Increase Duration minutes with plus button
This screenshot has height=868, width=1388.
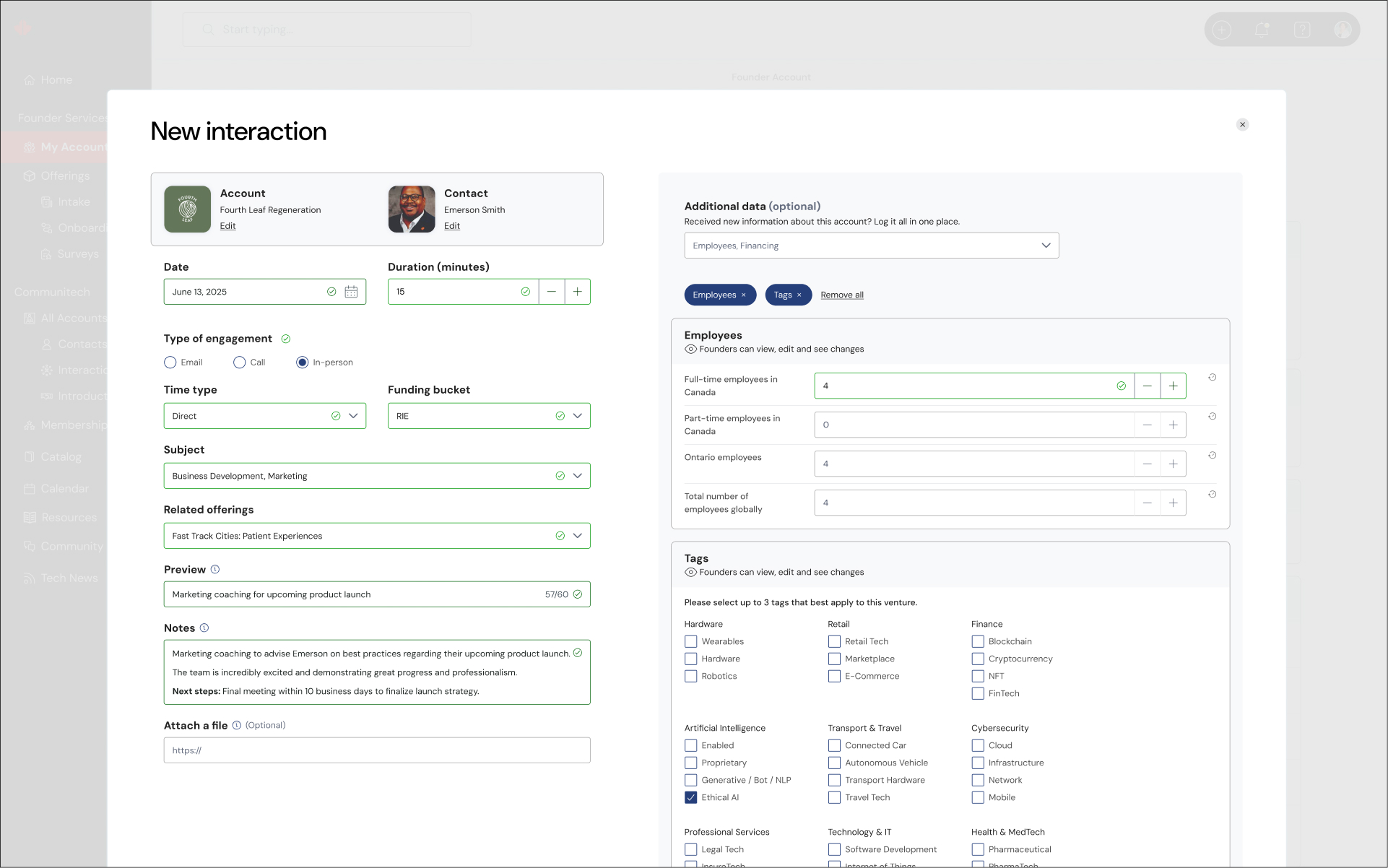[578, 292]
